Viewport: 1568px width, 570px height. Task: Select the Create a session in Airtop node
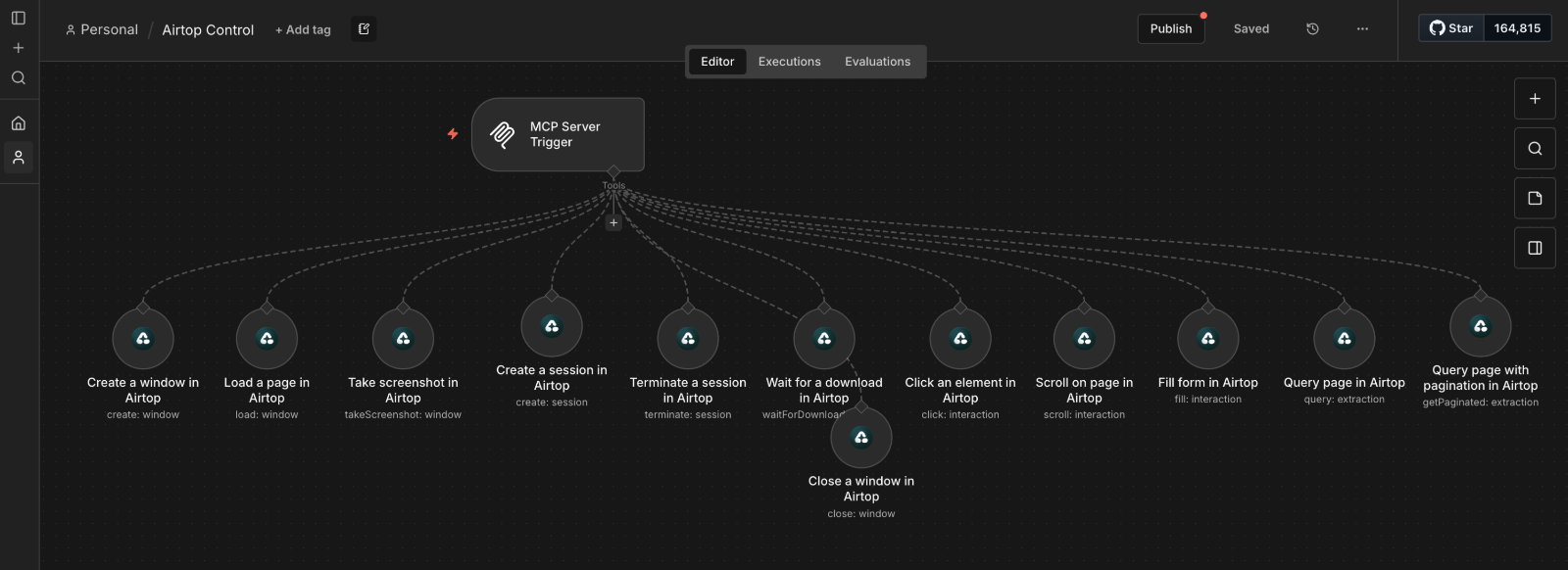(552, 326)
